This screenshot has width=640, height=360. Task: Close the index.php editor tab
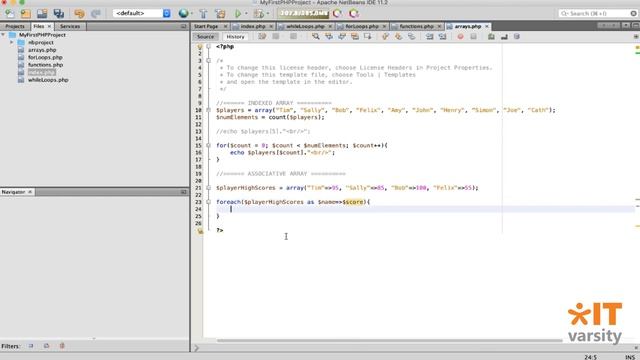(x=271, y=26)
